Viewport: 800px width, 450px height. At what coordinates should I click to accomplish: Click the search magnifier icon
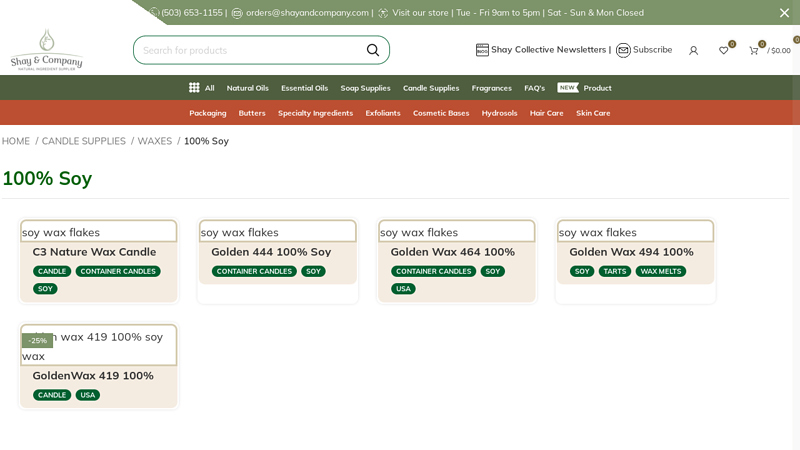pyautogui.click(x=373, y=50)
